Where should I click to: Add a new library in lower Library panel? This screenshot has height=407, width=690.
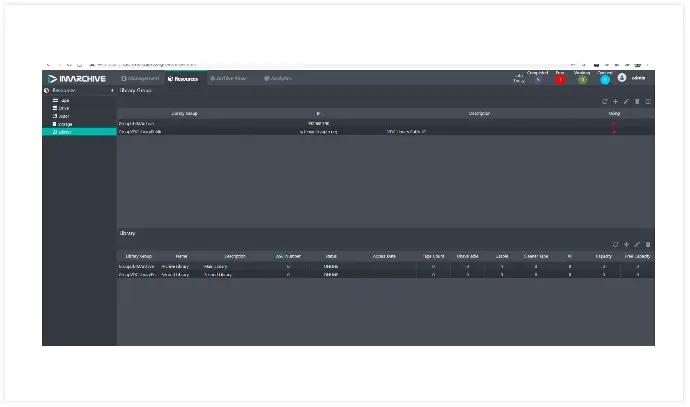626,244
